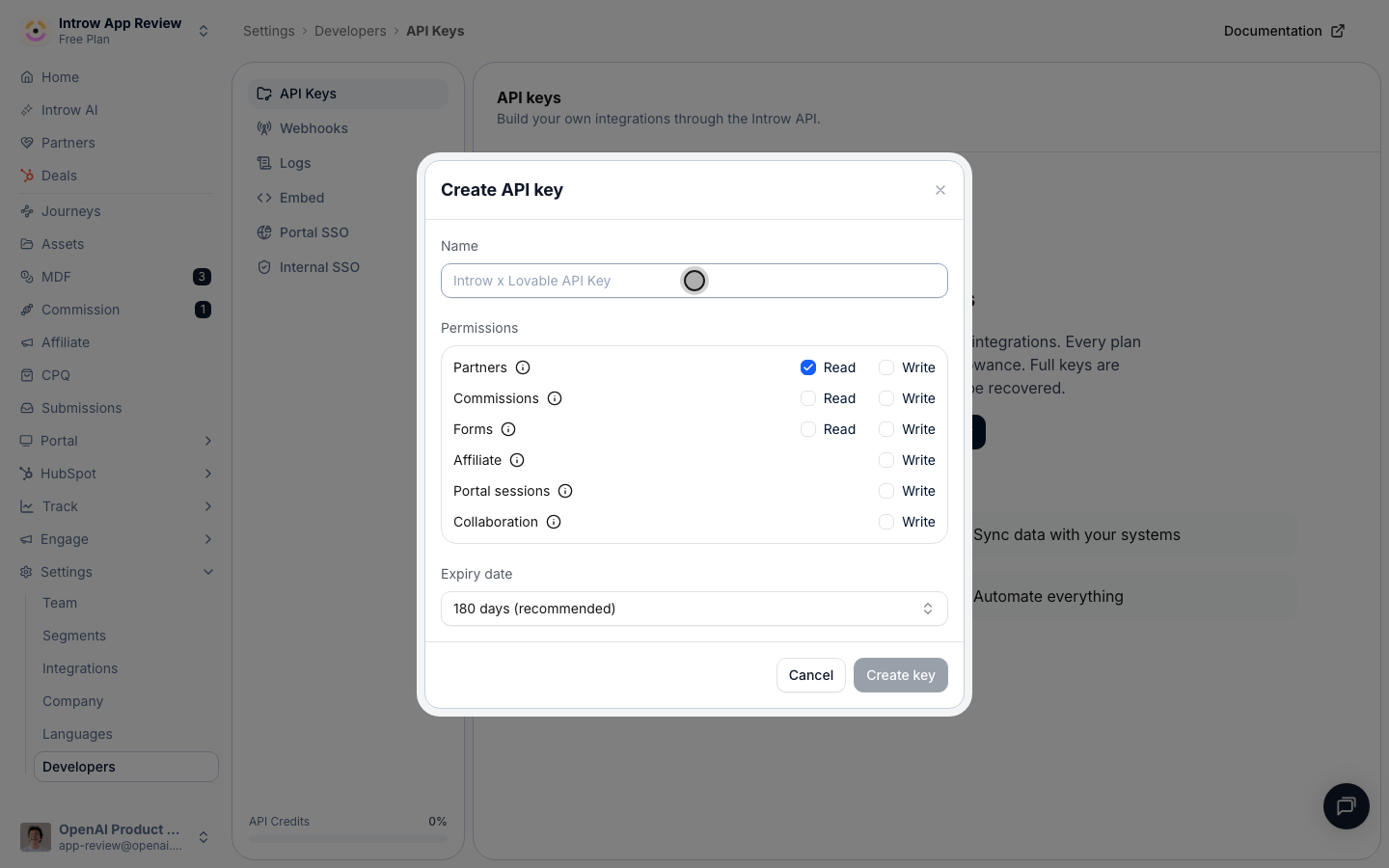Image resolution: width=1389 pixels, height=868 pixels.
Task: Enable the Forms Read checkbox
Action: (x=808, y=429)
